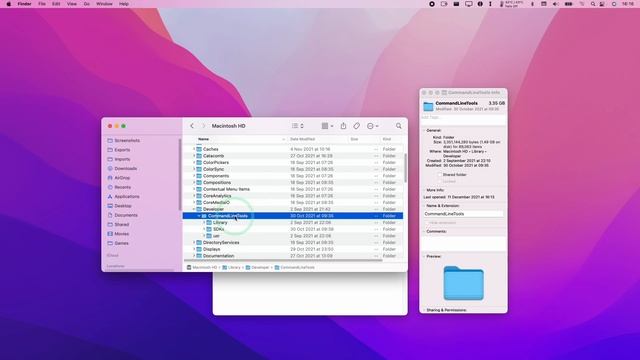Viewport: 640px width, 360px height.
Task: Expand the SDKs subfolder
Action: pyautogui.click(x=204, y=229)
